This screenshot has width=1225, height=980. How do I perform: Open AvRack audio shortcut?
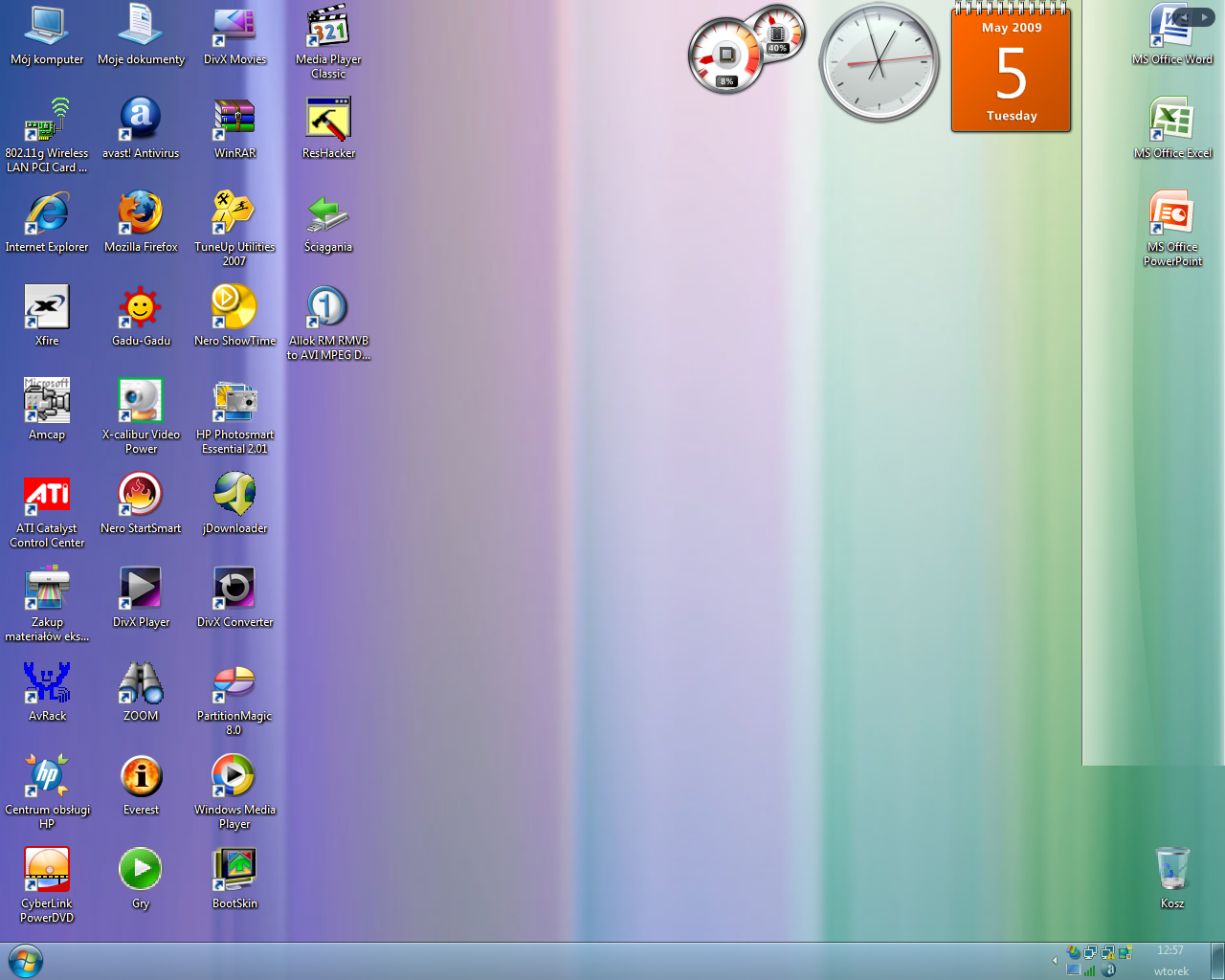(47, 691)
